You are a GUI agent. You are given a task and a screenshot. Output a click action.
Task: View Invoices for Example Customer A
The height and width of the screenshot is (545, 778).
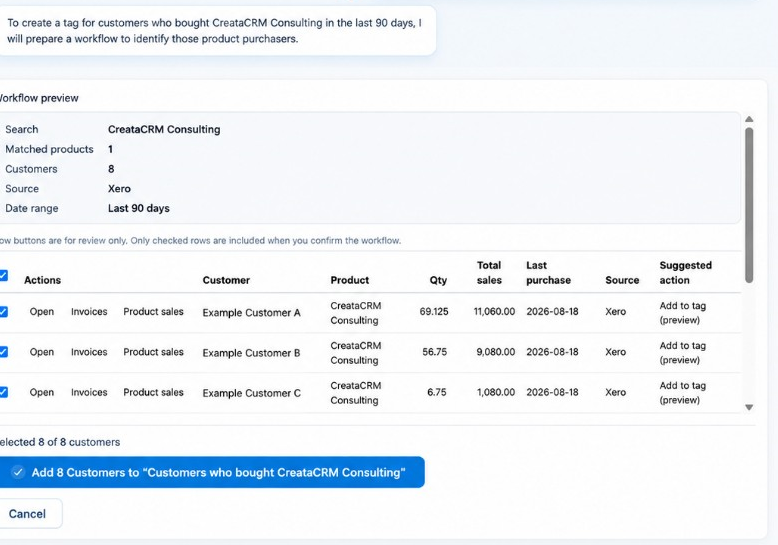tap(89, 312)
